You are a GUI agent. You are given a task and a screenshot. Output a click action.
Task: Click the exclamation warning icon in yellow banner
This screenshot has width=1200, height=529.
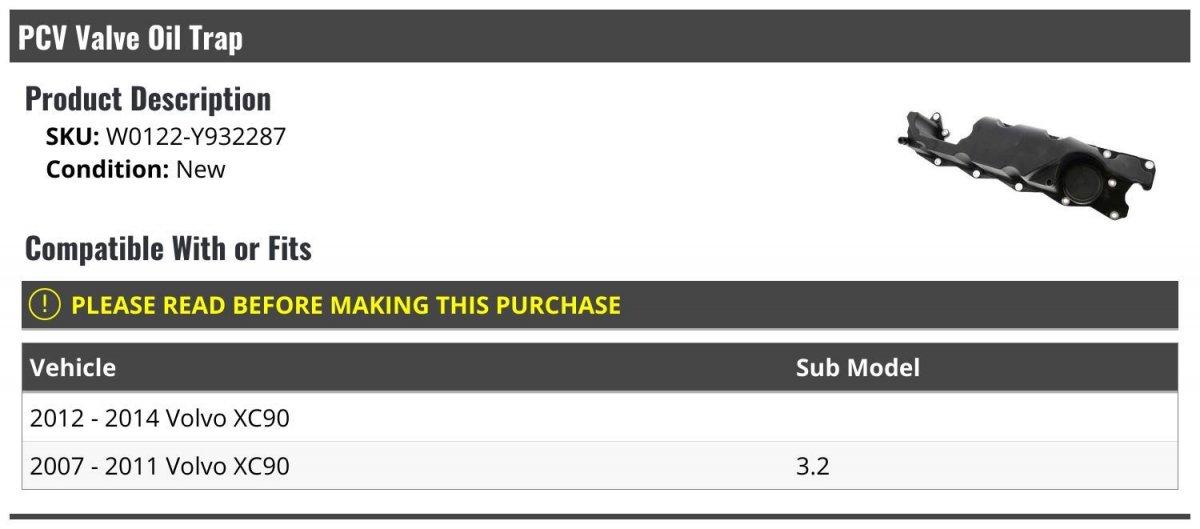click(x=45, y=304)
